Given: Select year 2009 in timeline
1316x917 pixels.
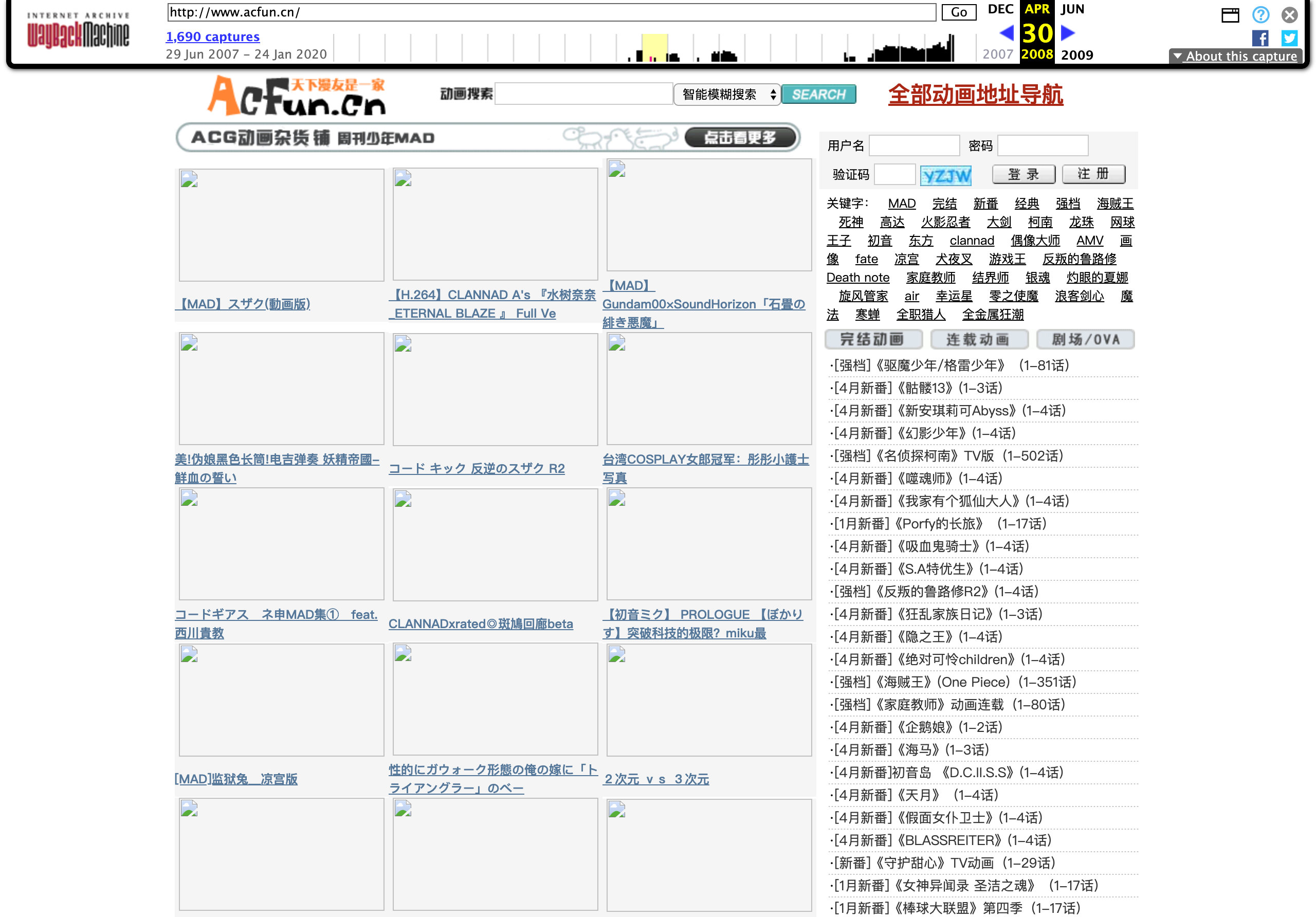Looking at the screenshot, I should click(1077, 55).
